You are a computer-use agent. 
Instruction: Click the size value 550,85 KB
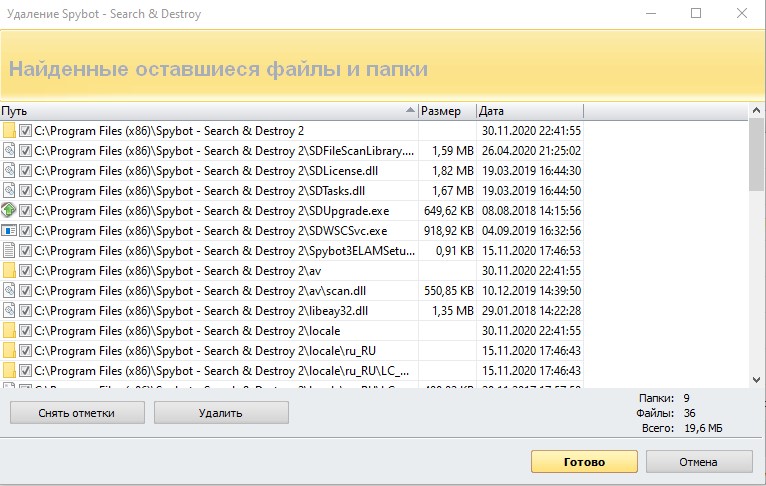click(448, 291)
